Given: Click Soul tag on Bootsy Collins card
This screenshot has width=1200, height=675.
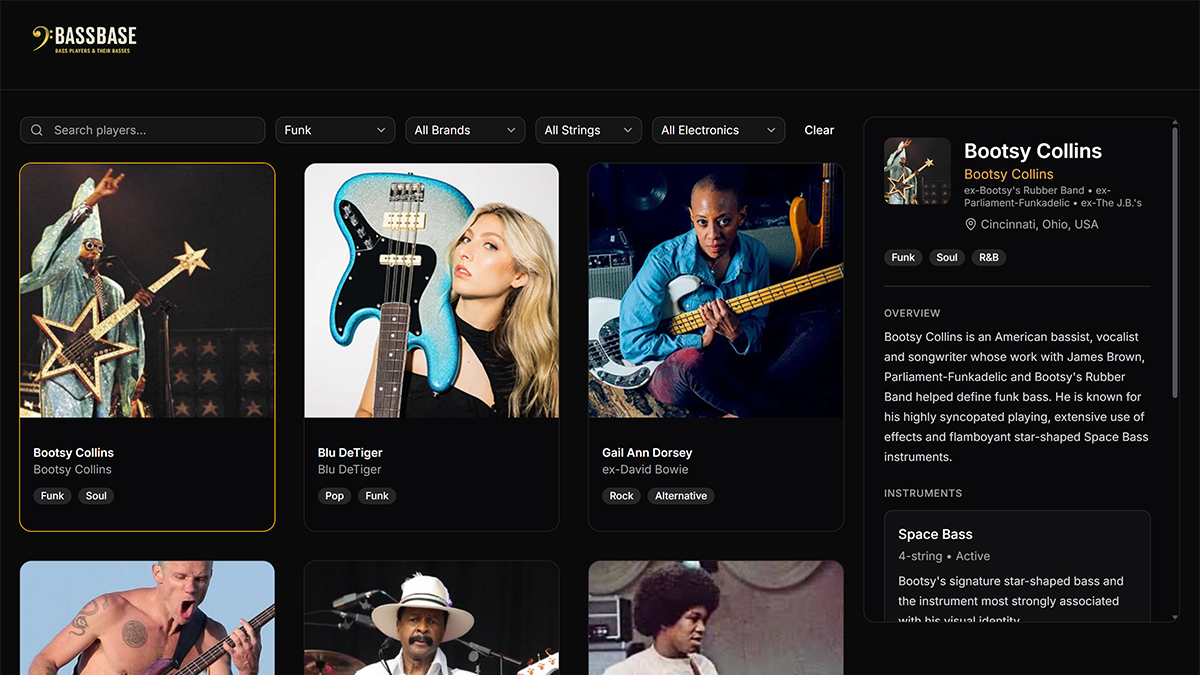Looking at the screenshot, I should pos(96,496).
